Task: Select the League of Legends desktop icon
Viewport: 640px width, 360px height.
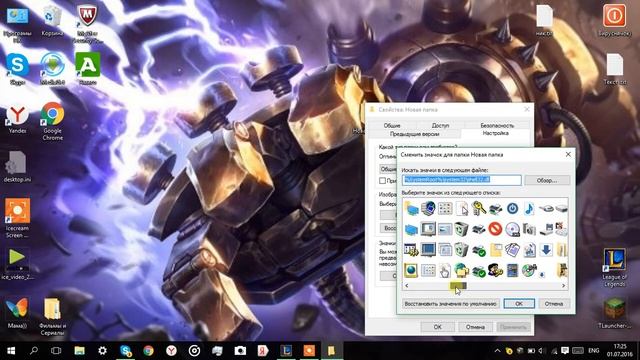Action: pyautogui.click(x=614, y=267)
